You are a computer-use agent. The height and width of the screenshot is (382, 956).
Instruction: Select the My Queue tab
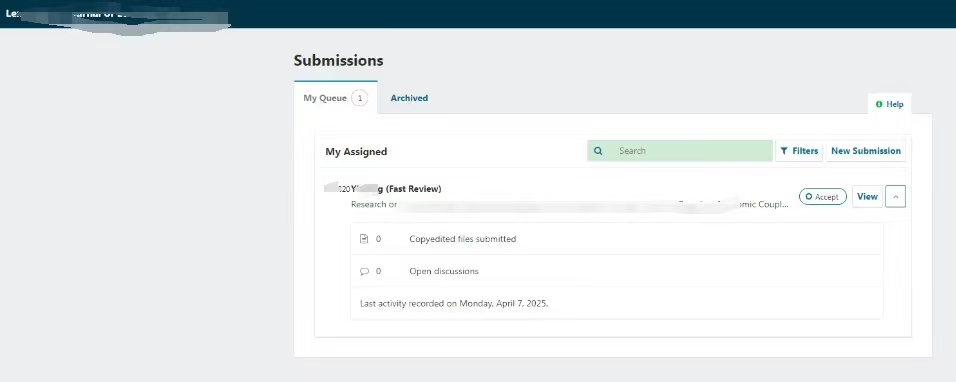[x=335, y=98]
